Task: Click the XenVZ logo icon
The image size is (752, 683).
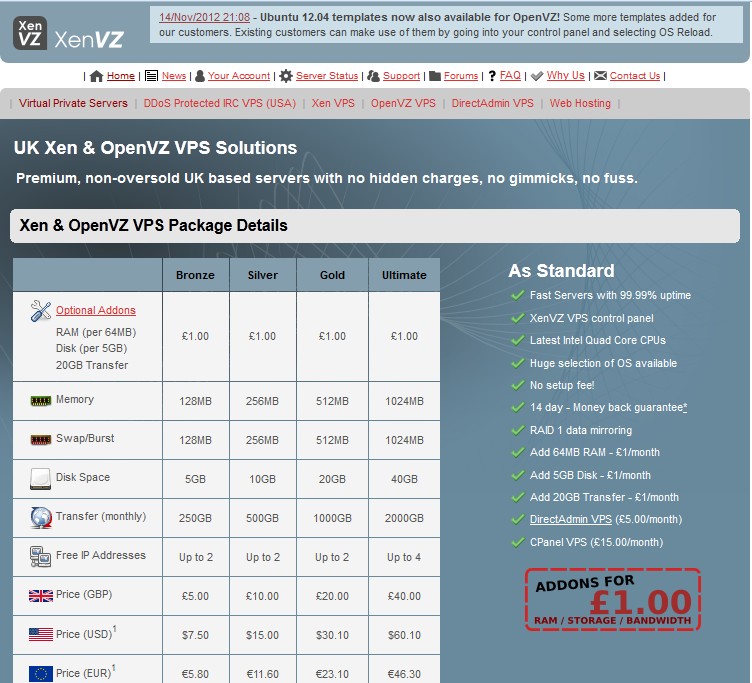Action: click(x=29, y=32)
